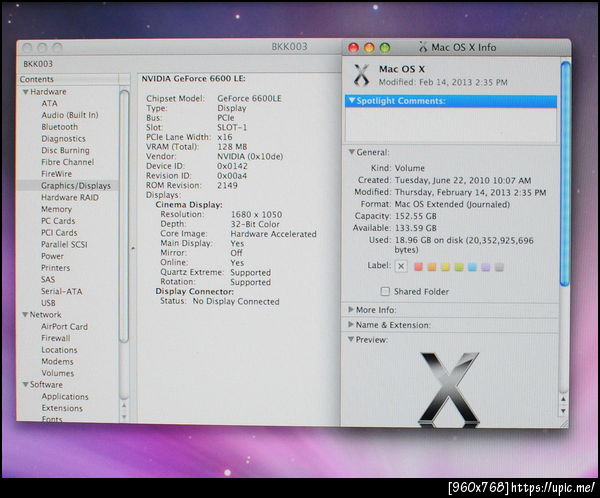The height and width of the screenshot is (498, 600).
Task: Apply the green label color
Action: [x=459, y=266]
